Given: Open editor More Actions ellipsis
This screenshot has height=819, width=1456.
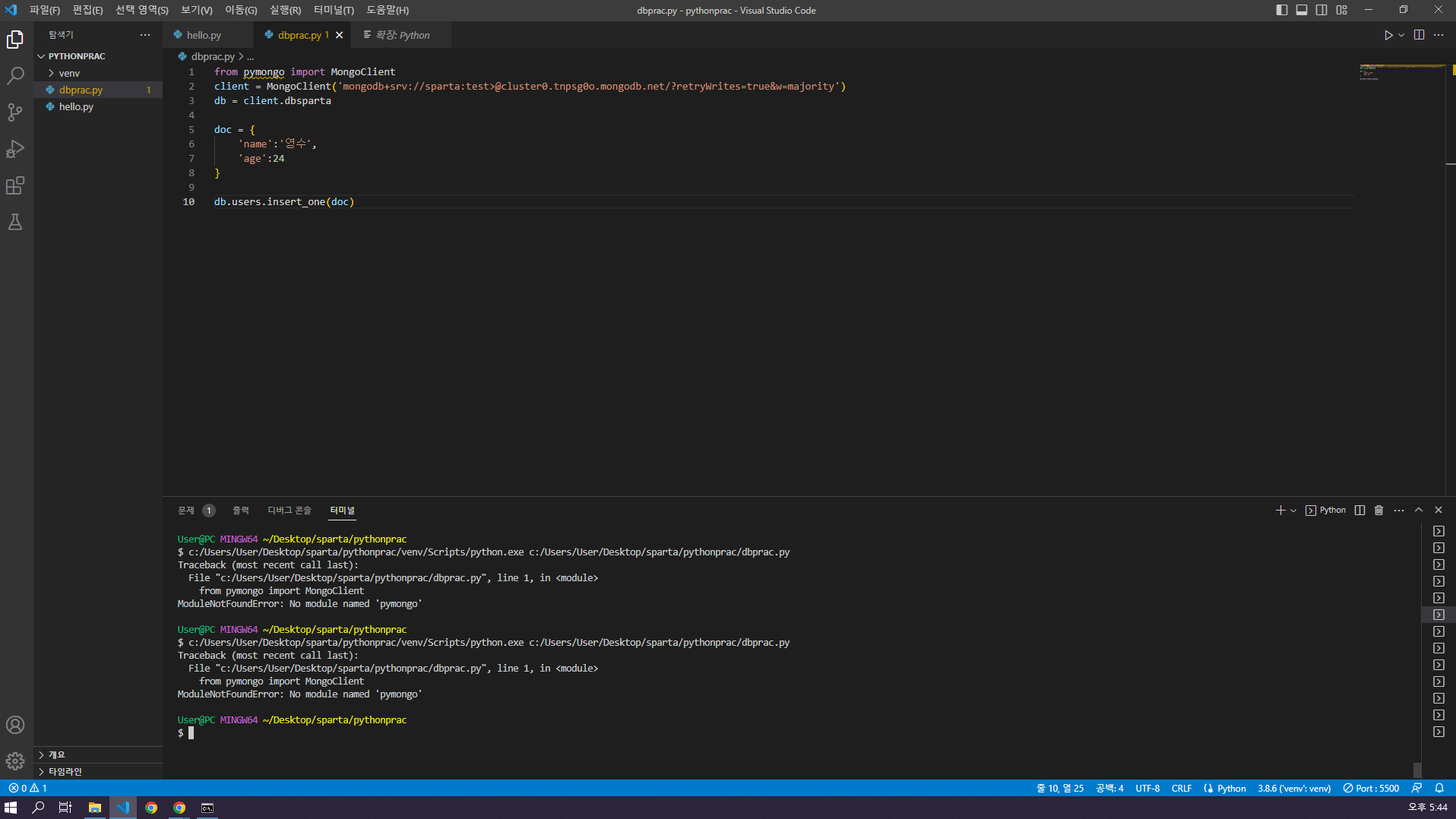Looking at the screenshot, I should 1439,35.
